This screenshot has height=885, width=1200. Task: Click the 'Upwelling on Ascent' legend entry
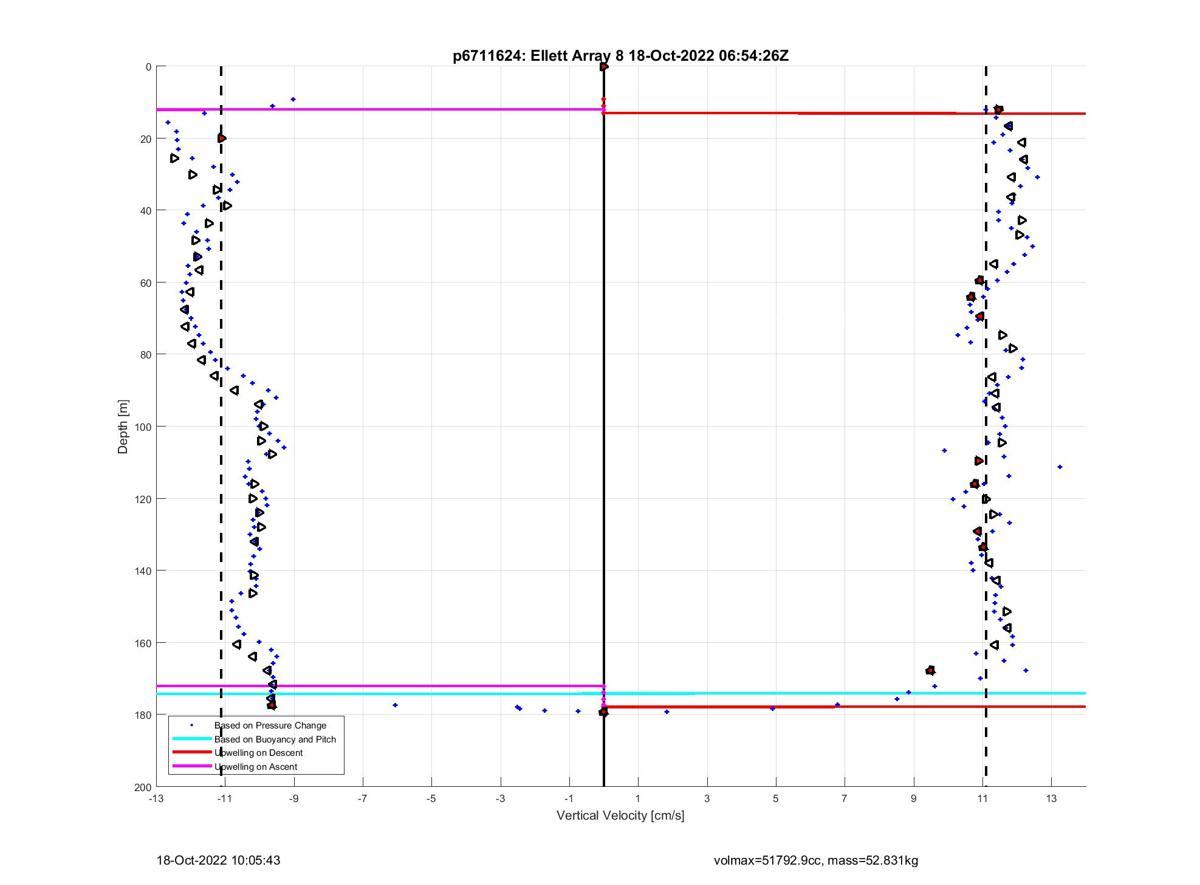point(255,766)
